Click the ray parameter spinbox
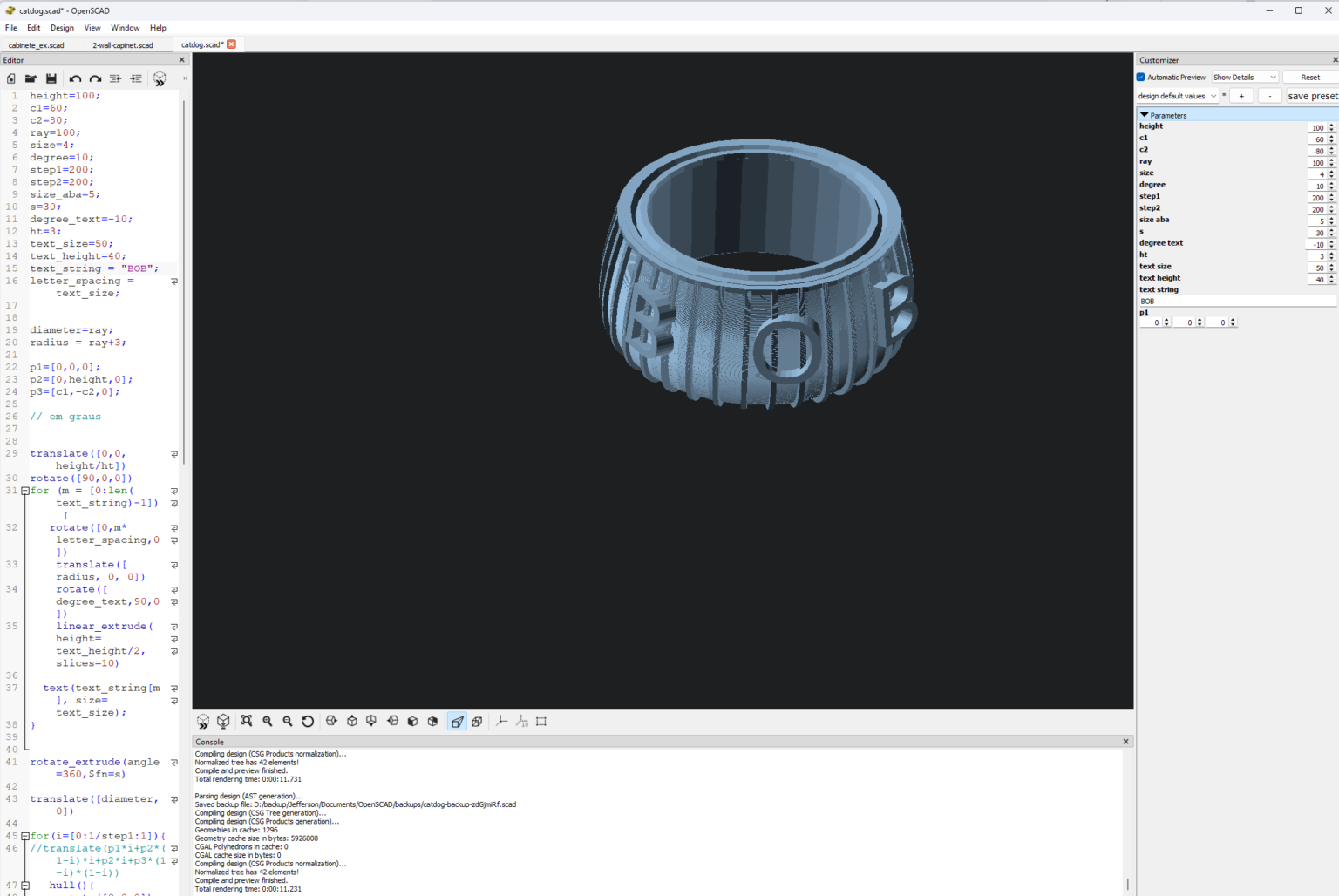The height and width of the screenshot is (896, 1339). 1322,163
